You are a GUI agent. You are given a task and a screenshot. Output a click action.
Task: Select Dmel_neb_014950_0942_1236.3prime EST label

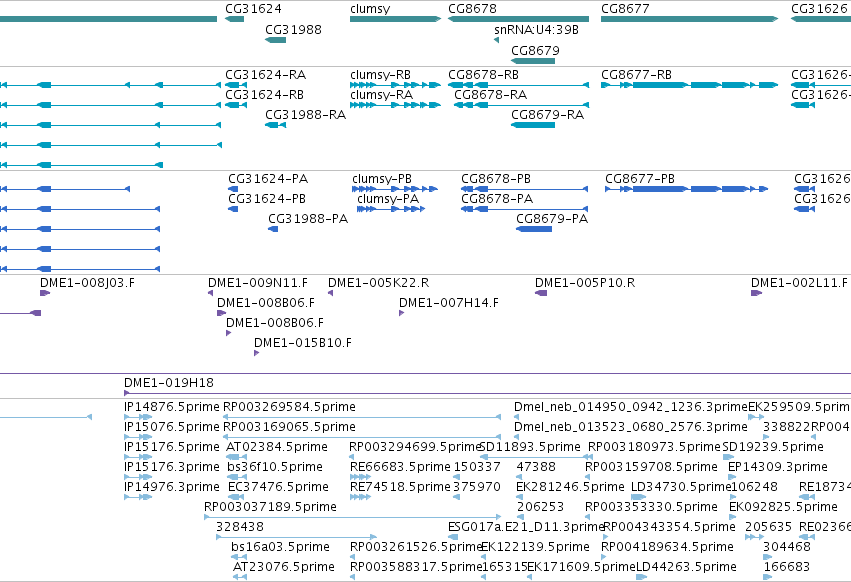[631, 407]
